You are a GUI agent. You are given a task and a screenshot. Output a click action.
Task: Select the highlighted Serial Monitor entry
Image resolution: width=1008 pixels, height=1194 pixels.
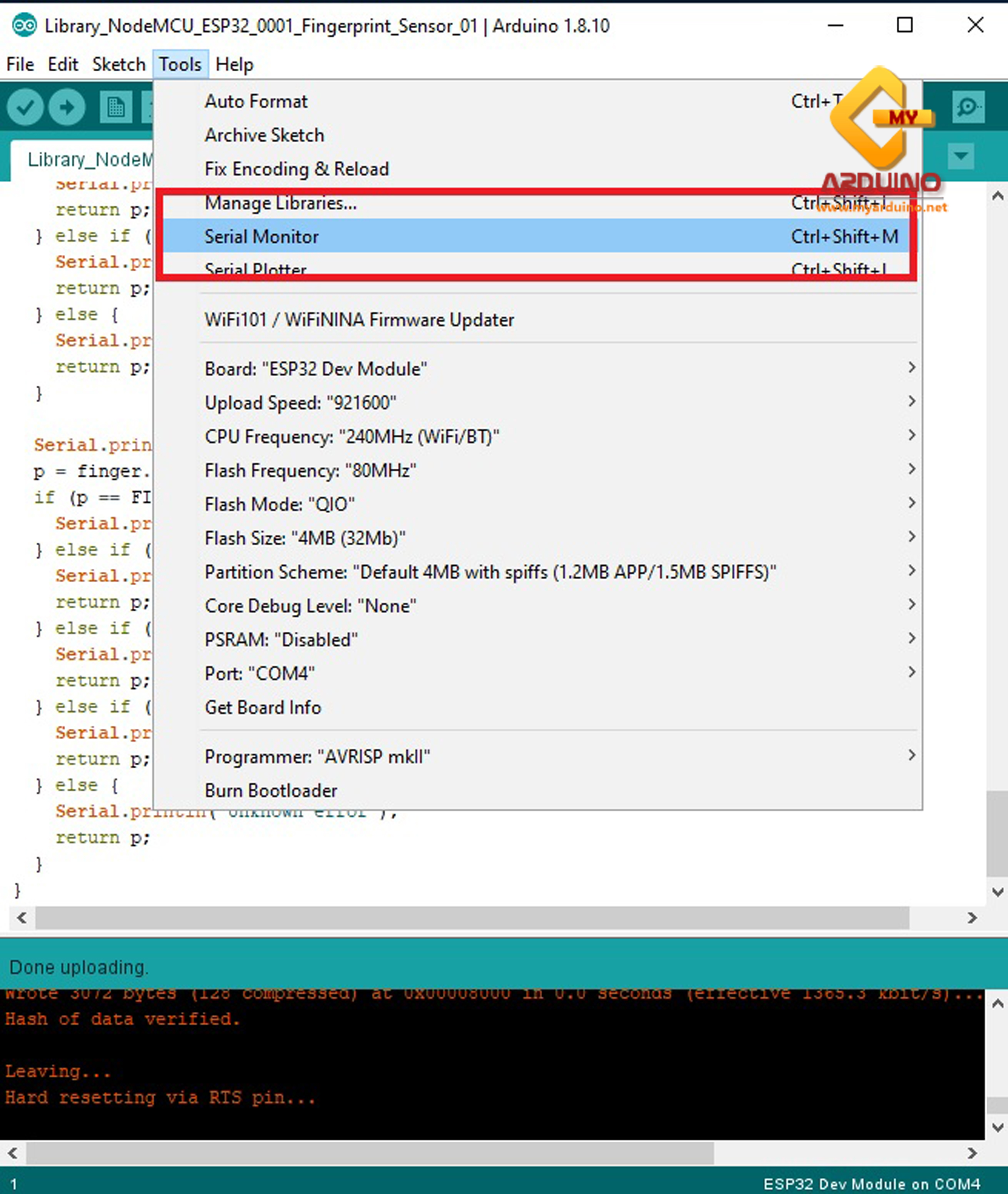[x=262, y=236]
